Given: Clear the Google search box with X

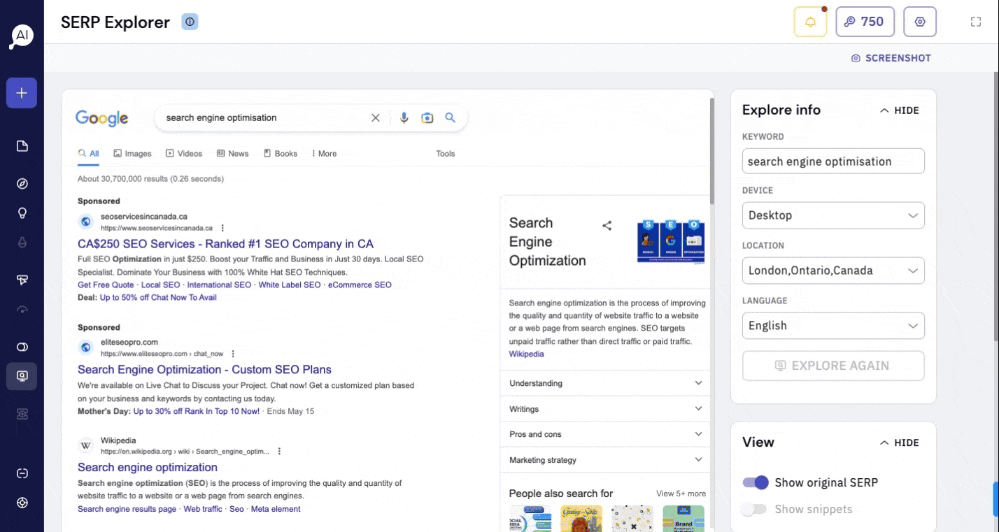Looking at the screenshot, I should (x=375, y=118).
